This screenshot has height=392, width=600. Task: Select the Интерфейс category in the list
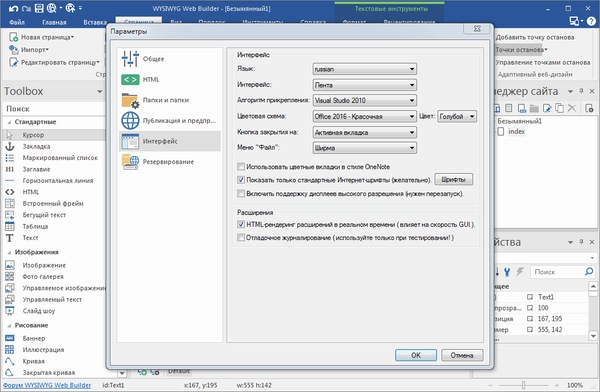(170, 141)
